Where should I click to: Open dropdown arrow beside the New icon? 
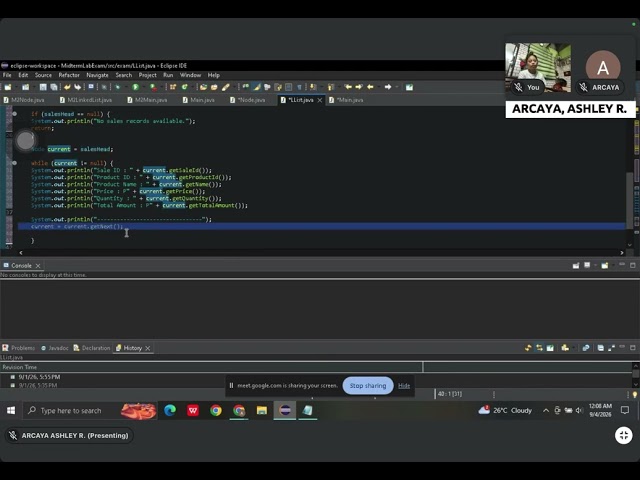(x=16, y=87)
